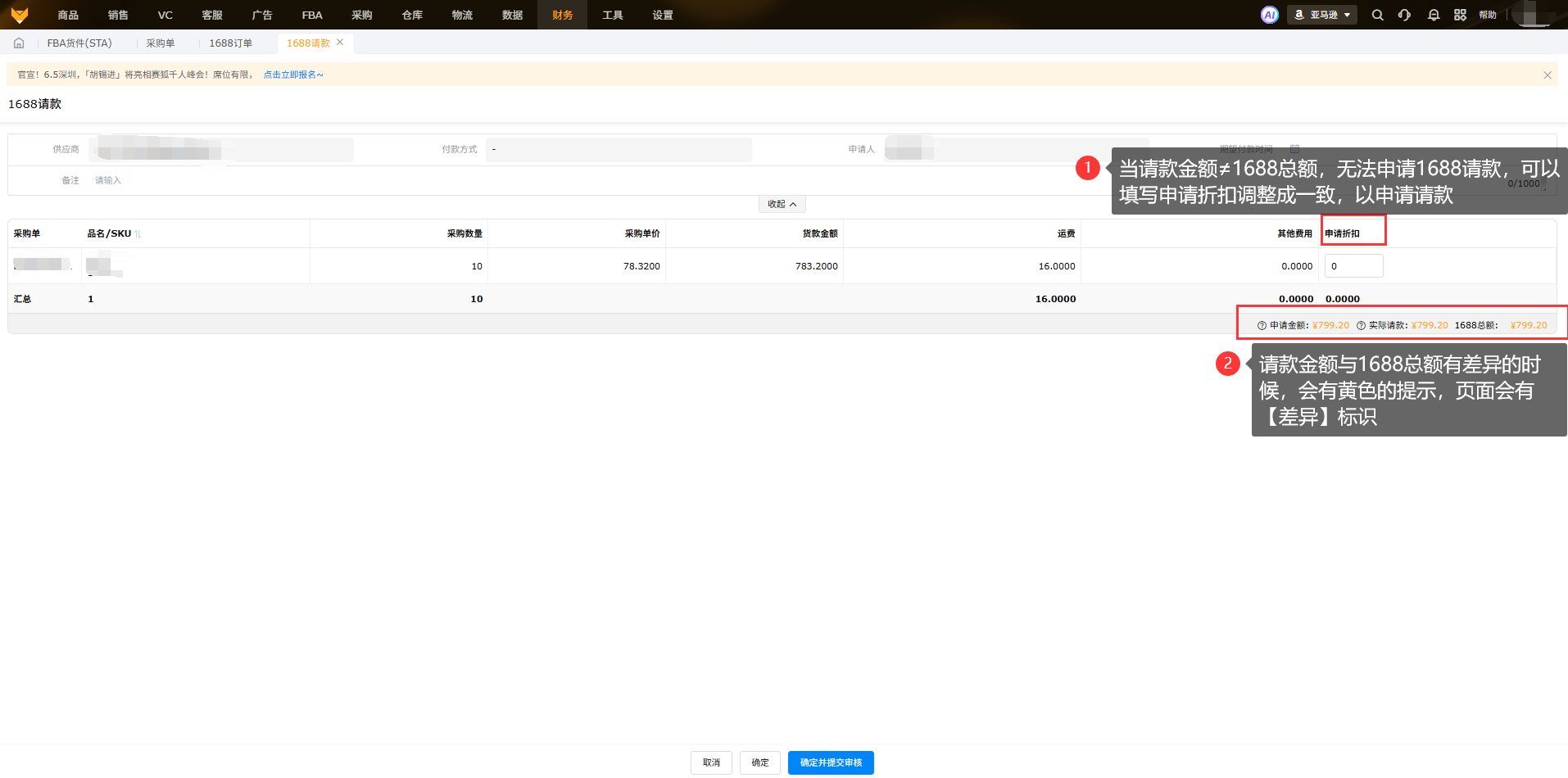The image size is (1568, 778).
Task: Go to the home tab icon
Action: (19, 43)
